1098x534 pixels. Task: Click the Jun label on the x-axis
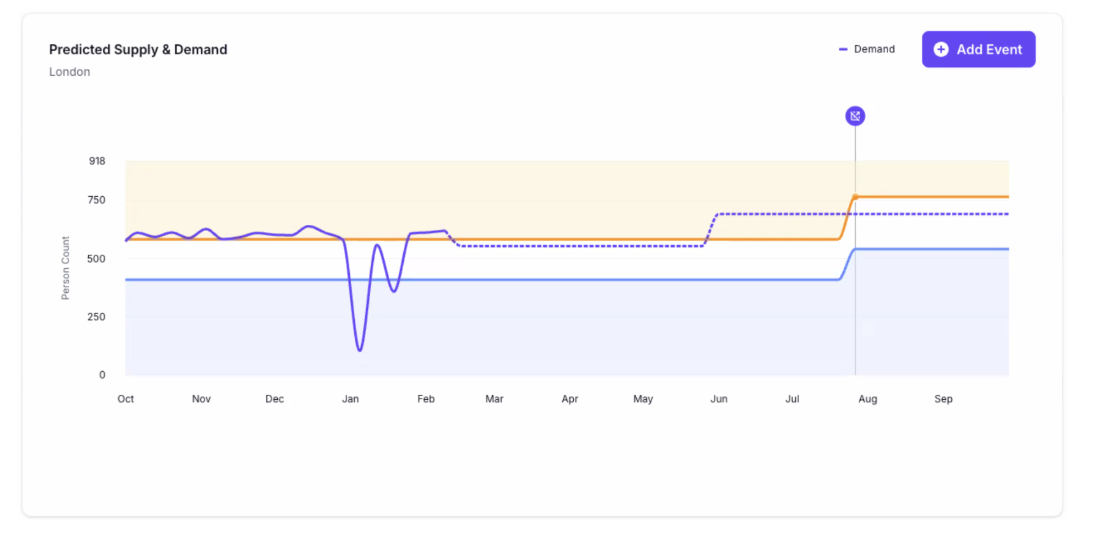[x=718, y=399]
